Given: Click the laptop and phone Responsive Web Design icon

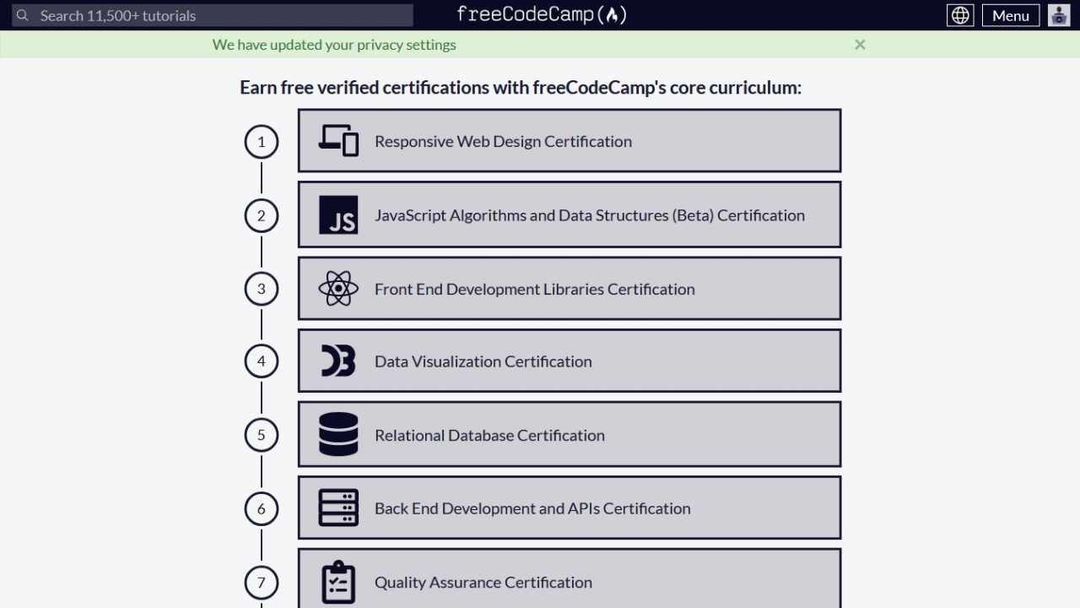Looking at the screenshot, I should [338, 141].
